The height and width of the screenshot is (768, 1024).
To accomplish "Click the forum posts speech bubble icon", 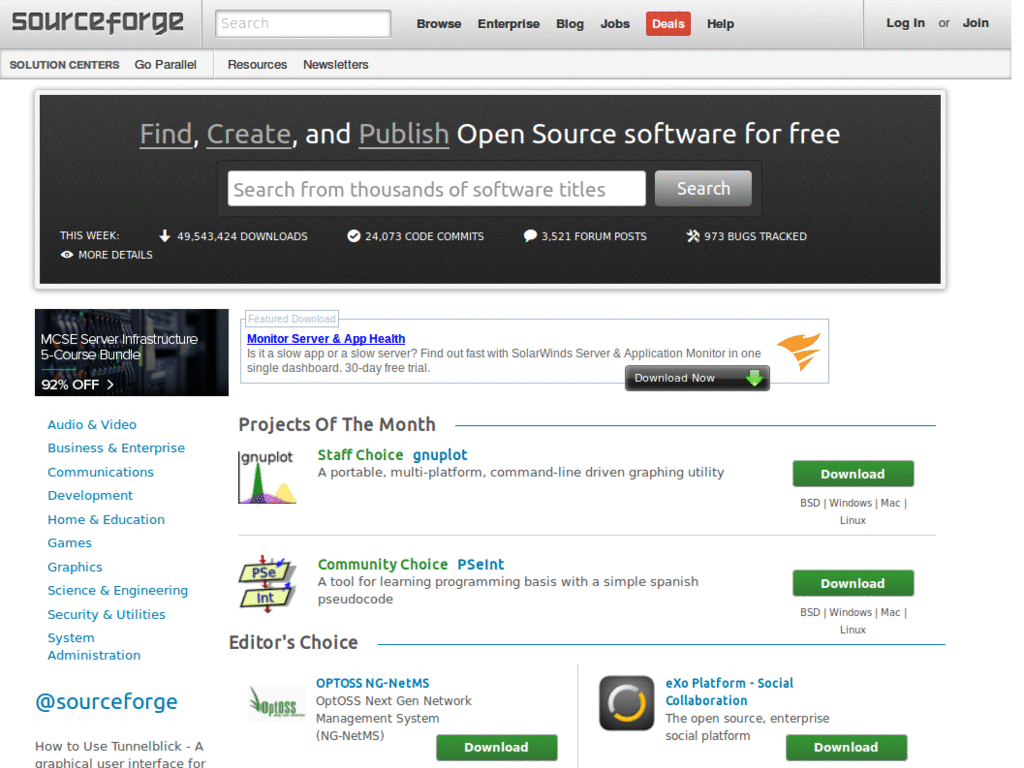I will 530,236.
